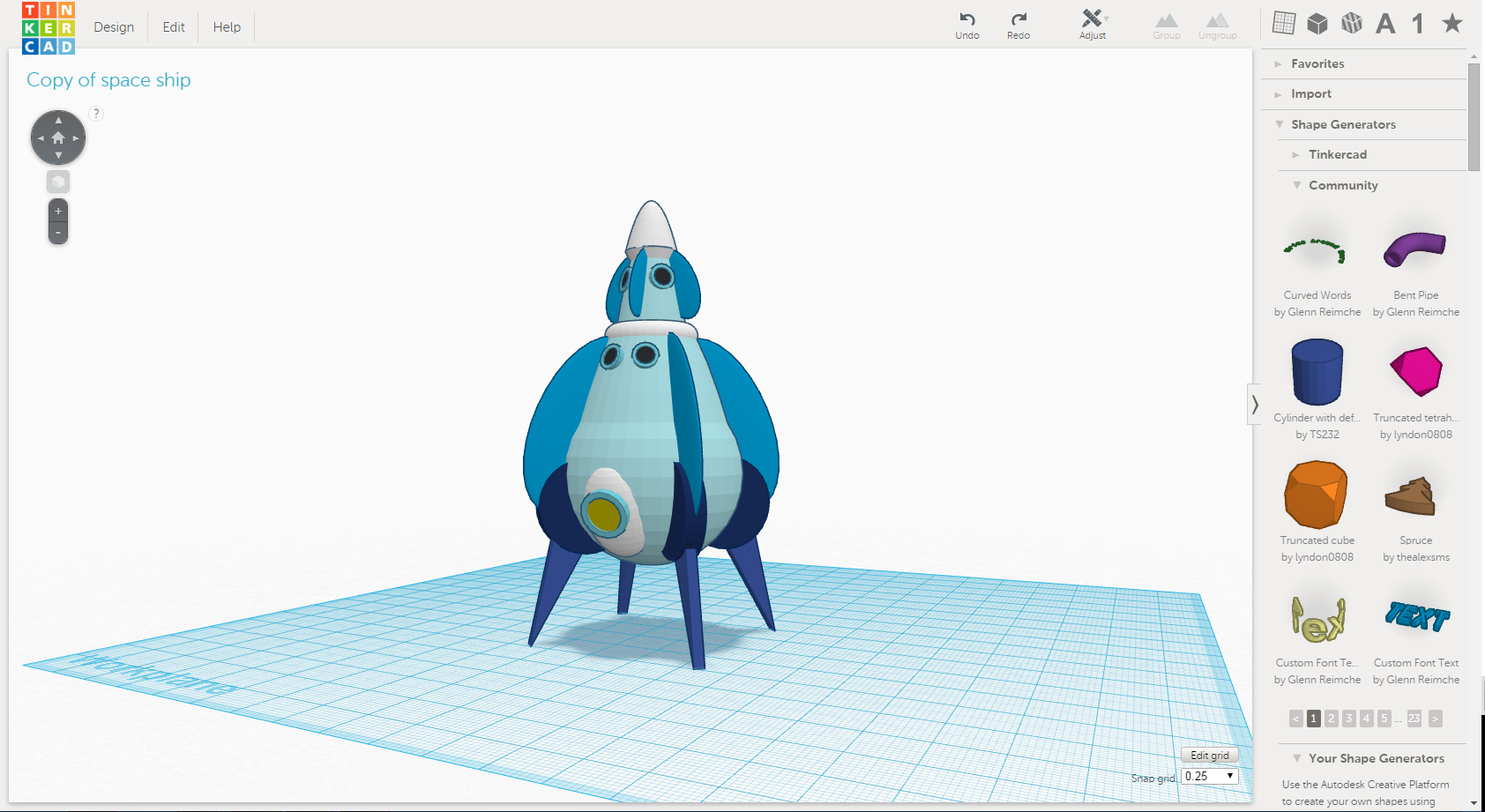Rotate view left with left arrow
The image size is (1485, 812).
(41, 138)
